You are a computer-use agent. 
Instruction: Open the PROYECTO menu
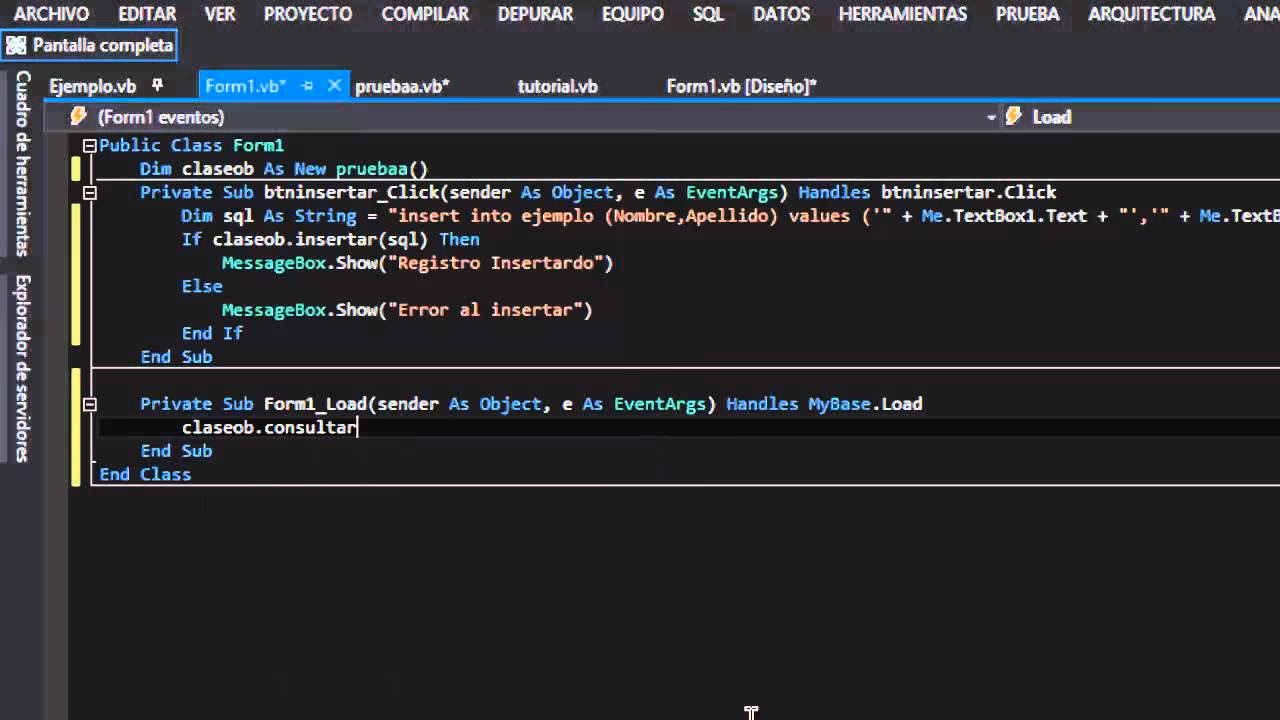coord(308,14)
